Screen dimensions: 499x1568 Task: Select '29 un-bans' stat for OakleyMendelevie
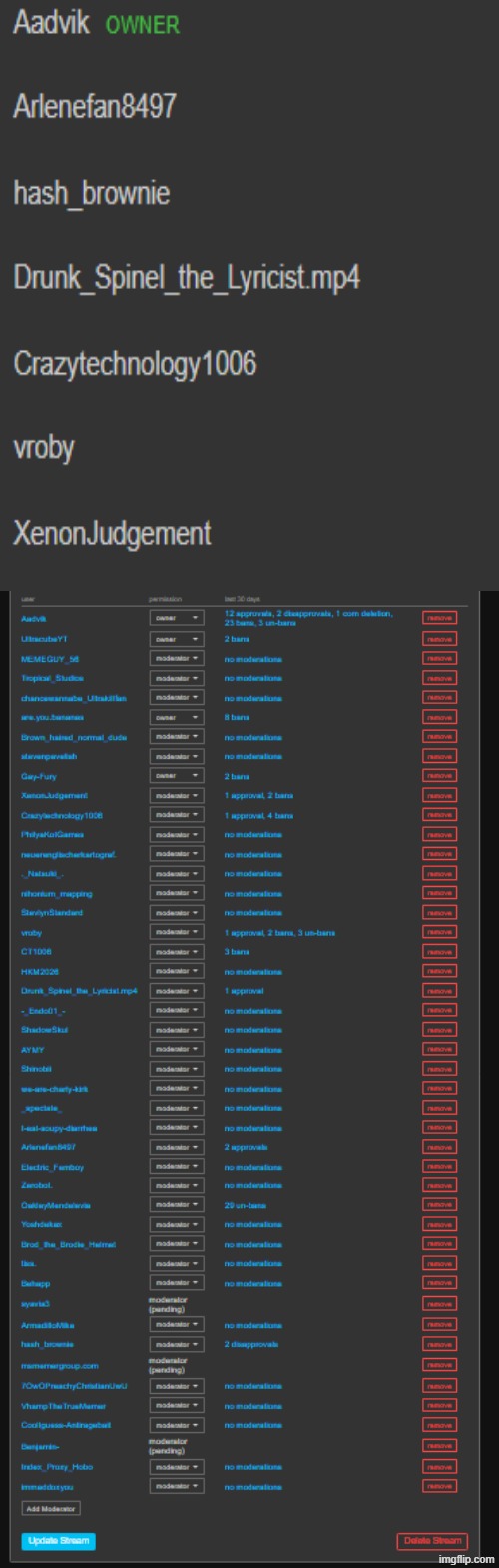[x=246, y=1205]
